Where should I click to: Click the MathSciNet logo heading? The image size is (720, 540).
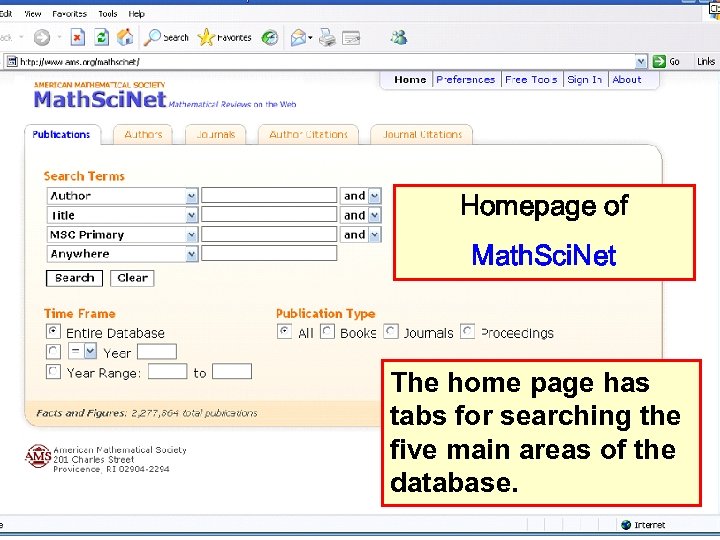tap(100, 99)
